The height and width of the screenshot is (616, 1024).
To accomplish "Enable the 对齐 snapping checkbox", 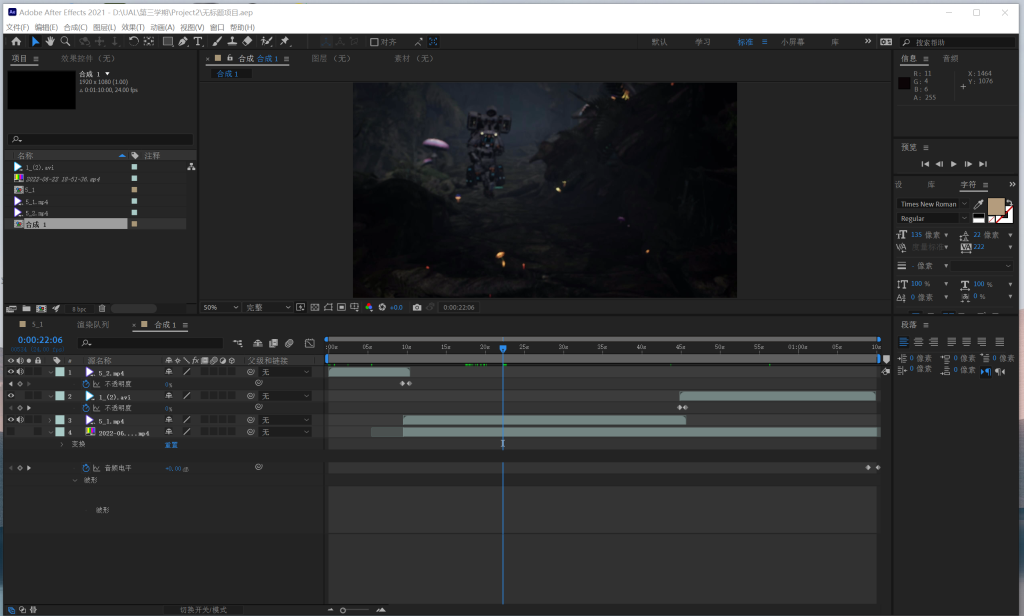I will [375, 42].
